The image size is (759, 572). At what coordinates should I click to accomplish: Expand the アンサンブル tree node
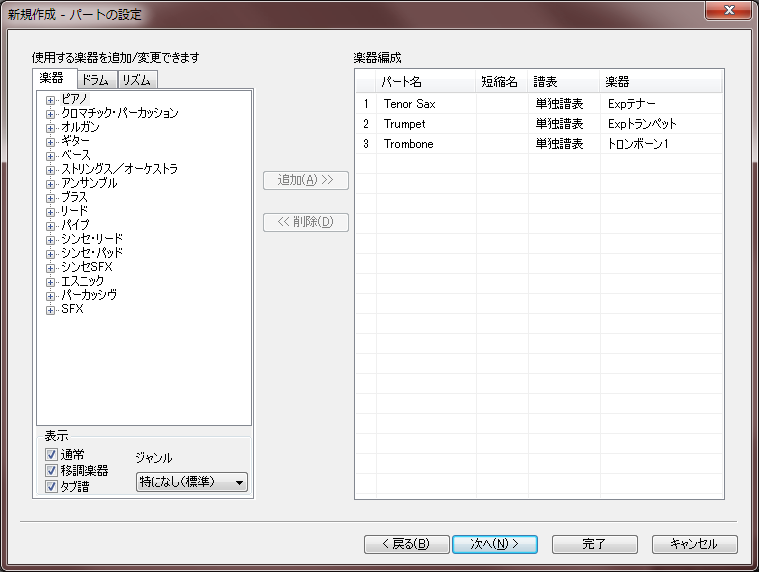pyautogui.click(x=50, y=184)
